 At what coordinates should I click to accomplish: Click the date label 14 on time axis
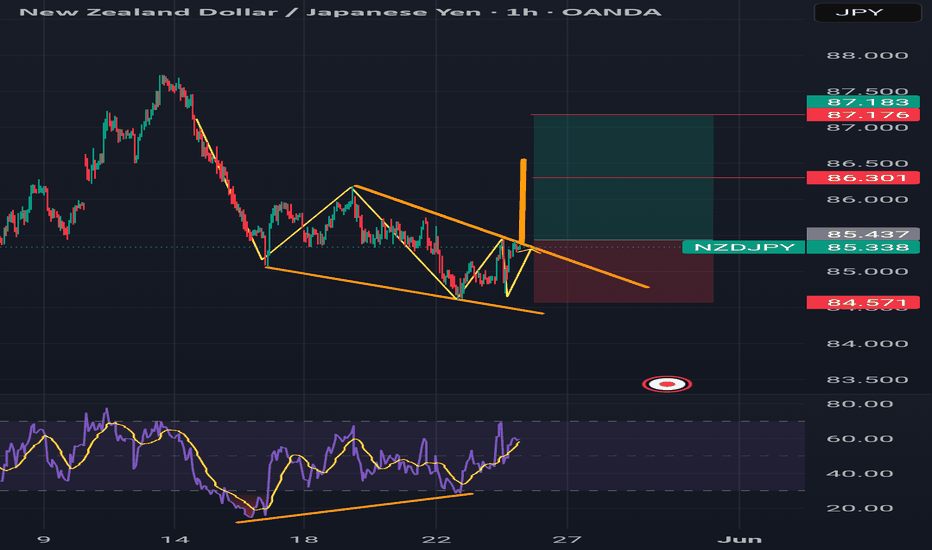(x=175, y=539)
